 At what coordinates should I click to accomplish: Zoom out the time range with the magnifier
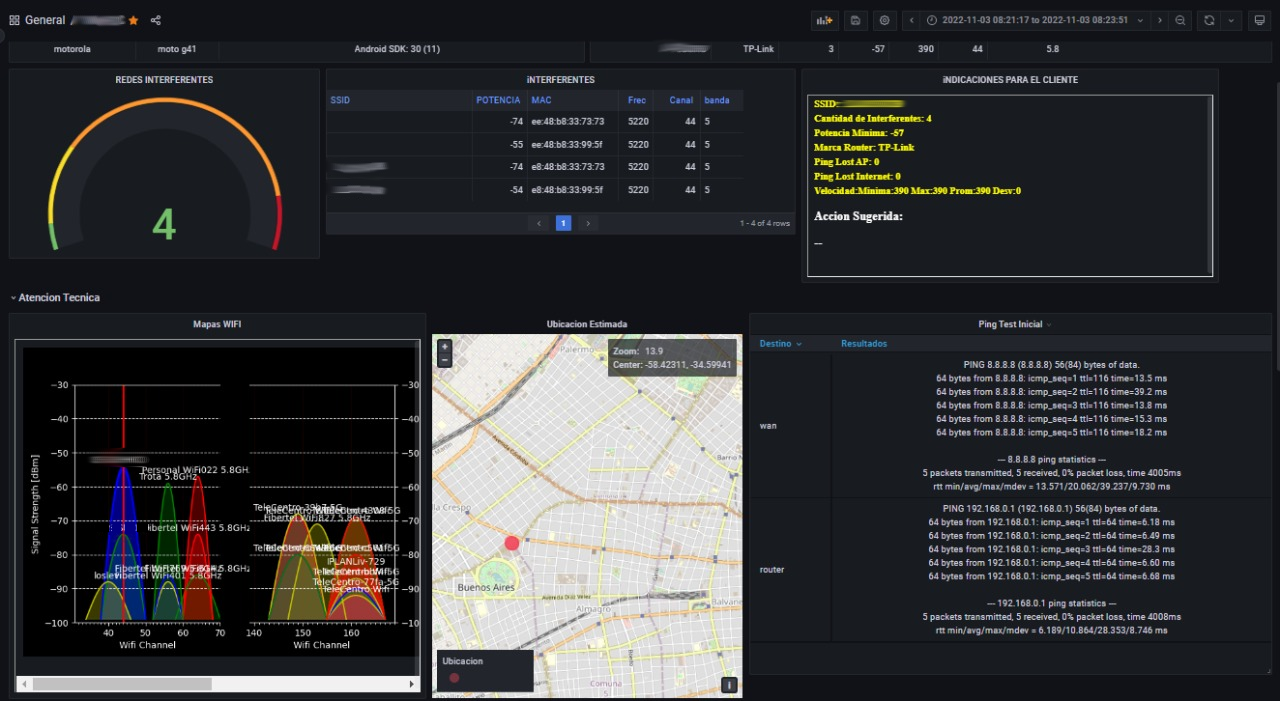tap(1179, 20)
